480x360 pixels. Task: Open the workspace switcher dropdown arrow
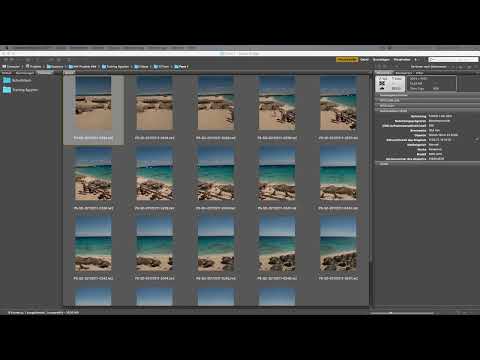pos(416,60)
